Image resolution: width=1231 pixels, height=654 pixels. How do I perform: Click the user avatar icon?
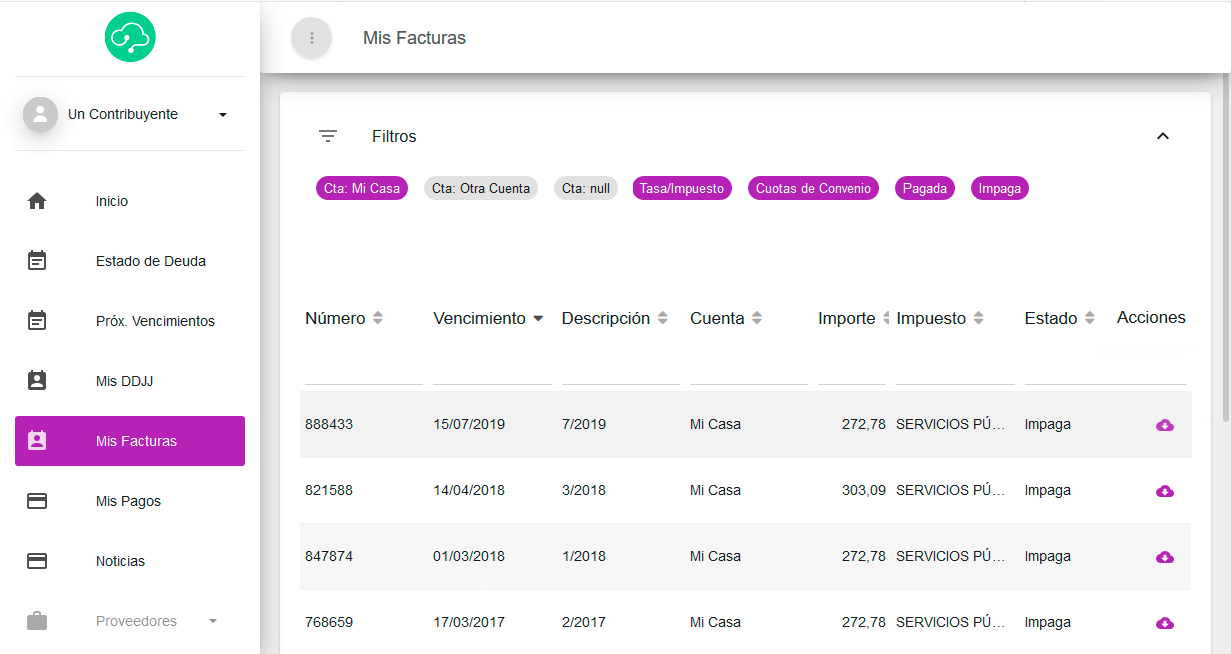40,114
